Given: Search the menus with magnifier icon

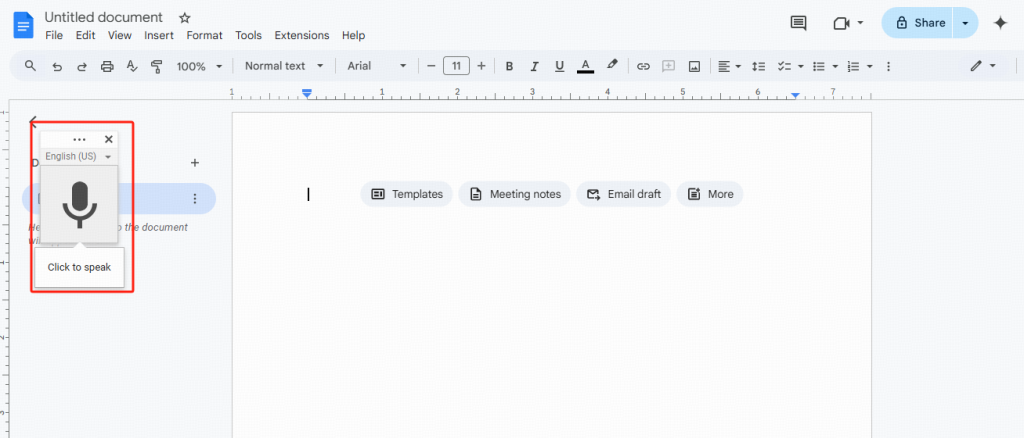Looking at the screenshot, I should (x=30, y=66).
